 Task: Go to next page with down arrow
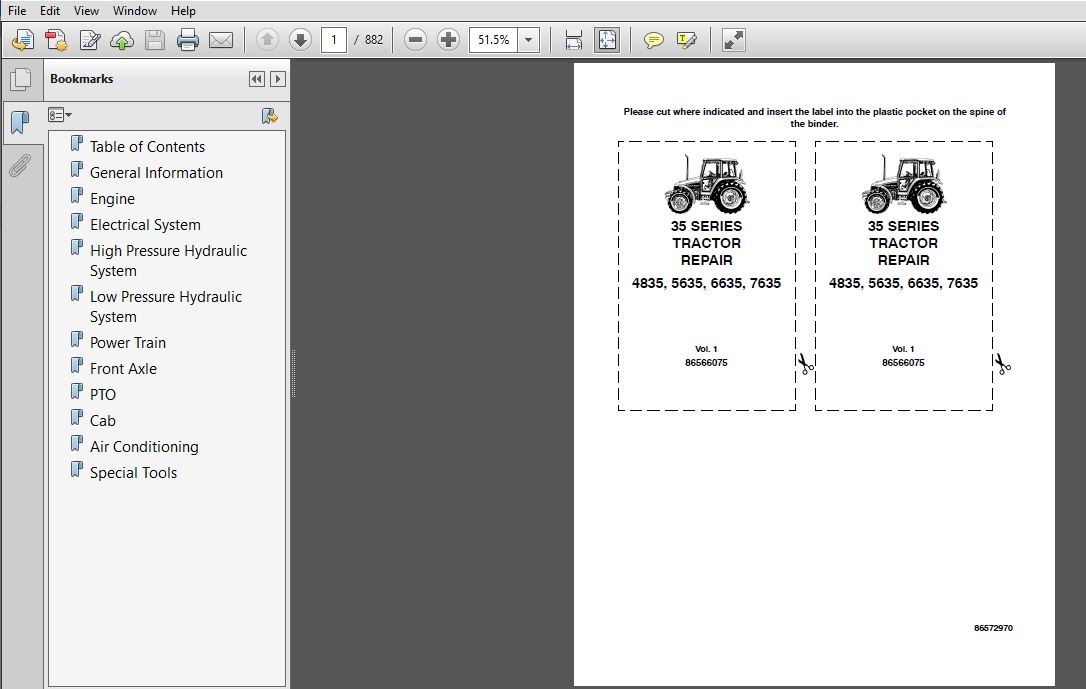300,40
